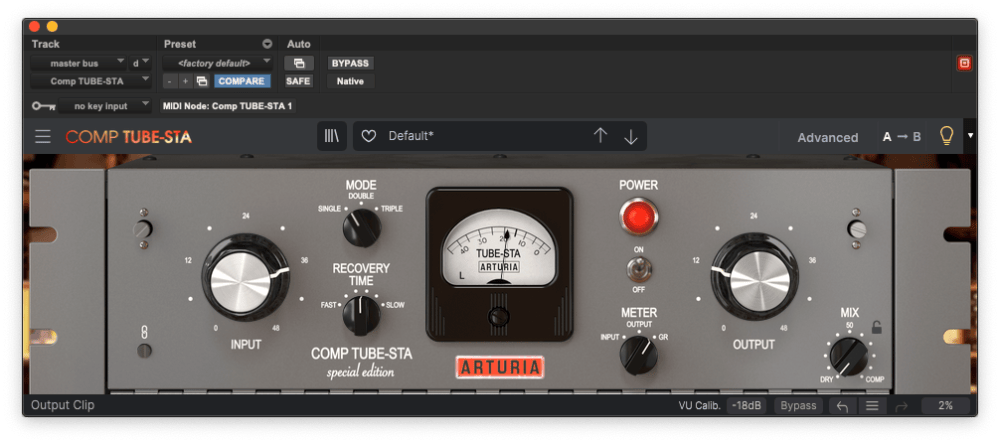The height and width of the screenshot is (443, 1000).
Task: Open the preset library browser icon
Action: pyautogui.click(x=332, y=136)
